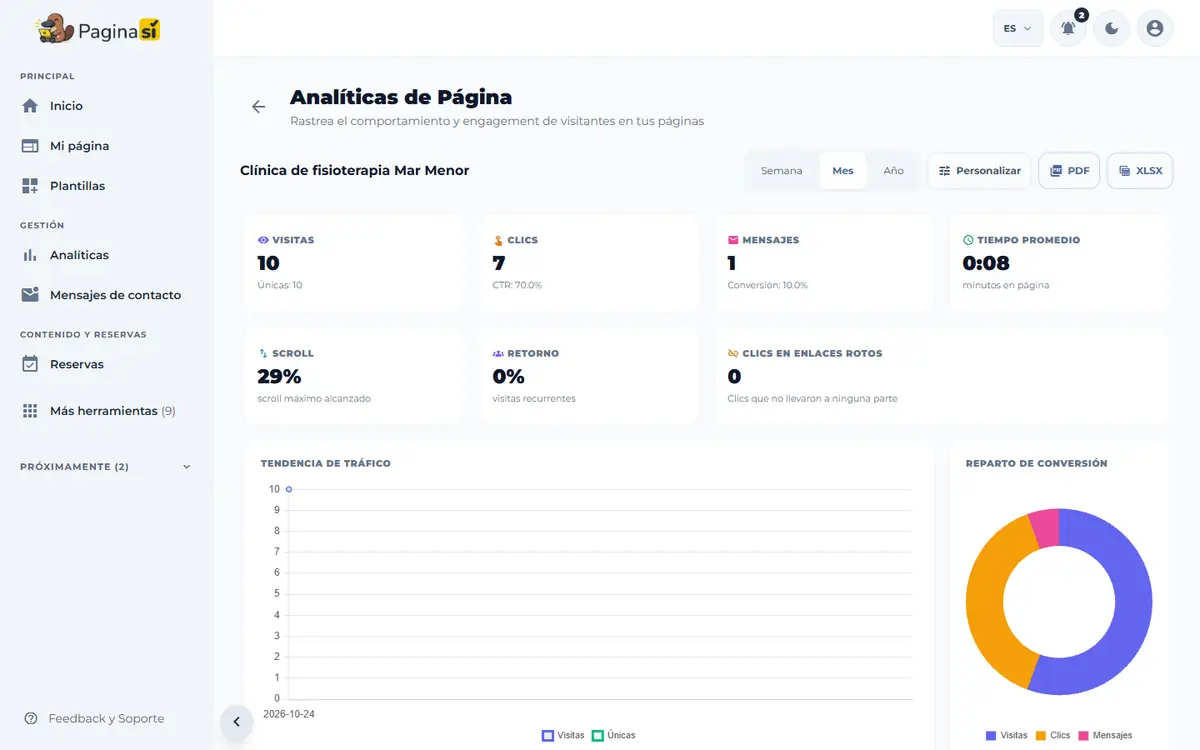Select the Mes period tab
The height and width of the screenshot is (750, 1200).
[843, 171]
